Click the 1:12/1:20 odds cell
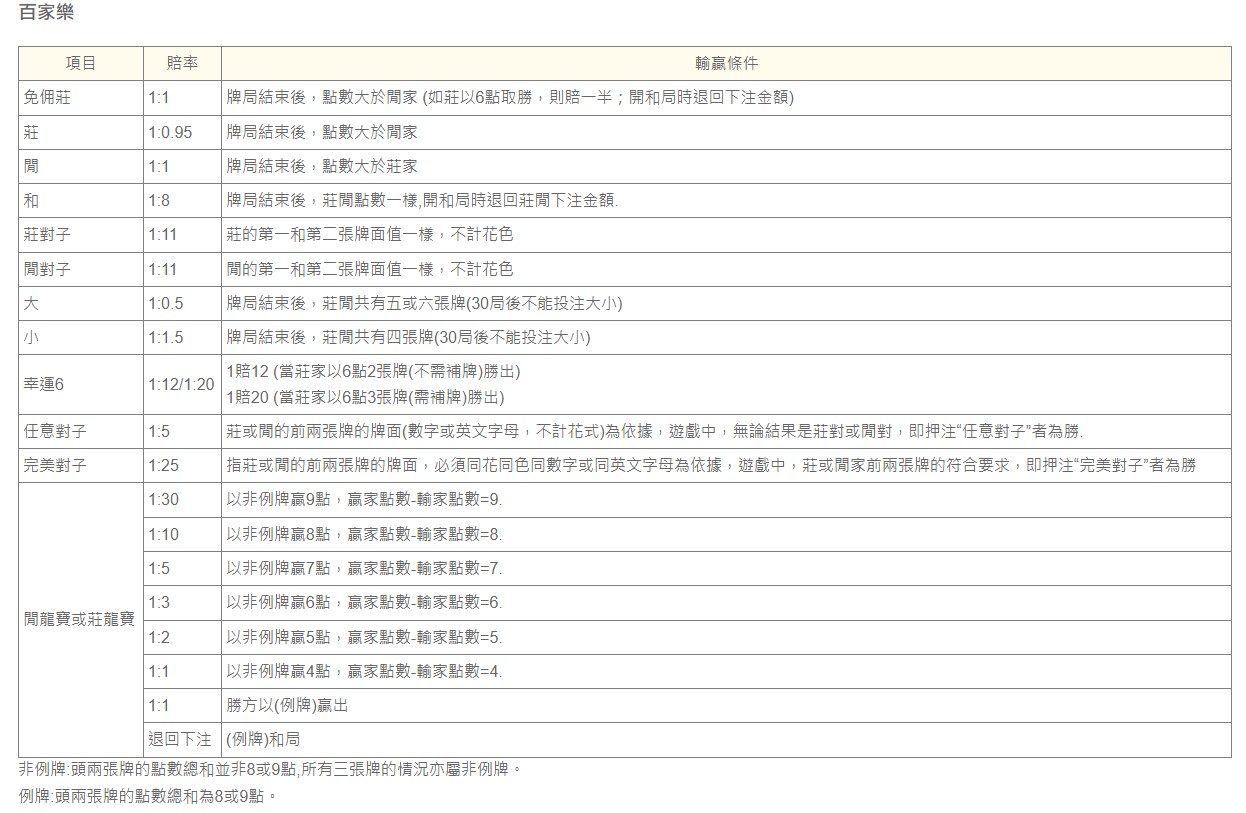The width and height of the screenshot is (1246, 813). tap(181, 384)
